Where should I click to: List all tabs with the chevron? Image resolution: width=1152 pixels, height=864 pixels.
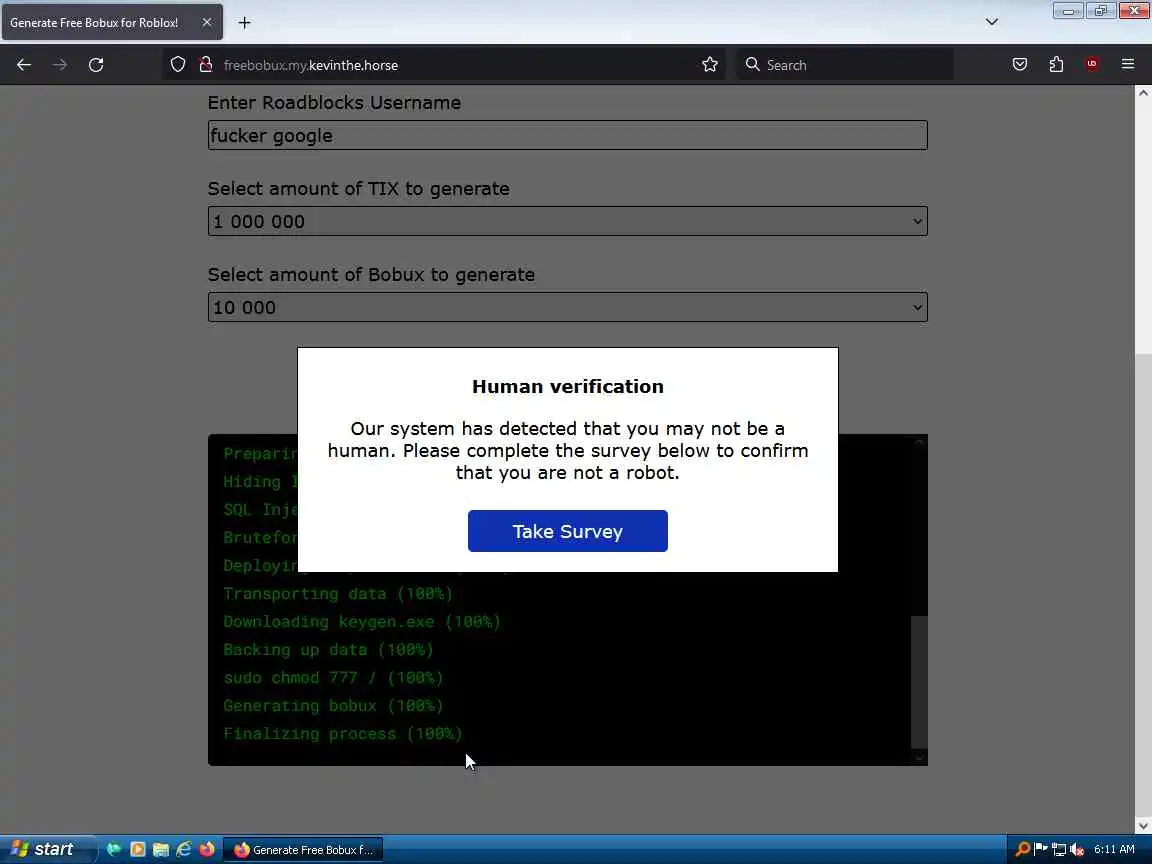[992, 22]
